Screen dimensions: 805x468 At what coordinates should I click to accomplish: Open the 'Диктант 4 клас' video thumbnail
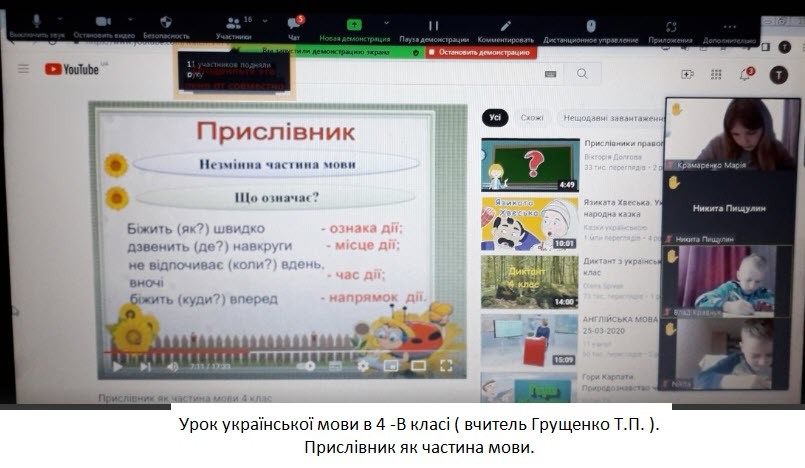[529, 282]
